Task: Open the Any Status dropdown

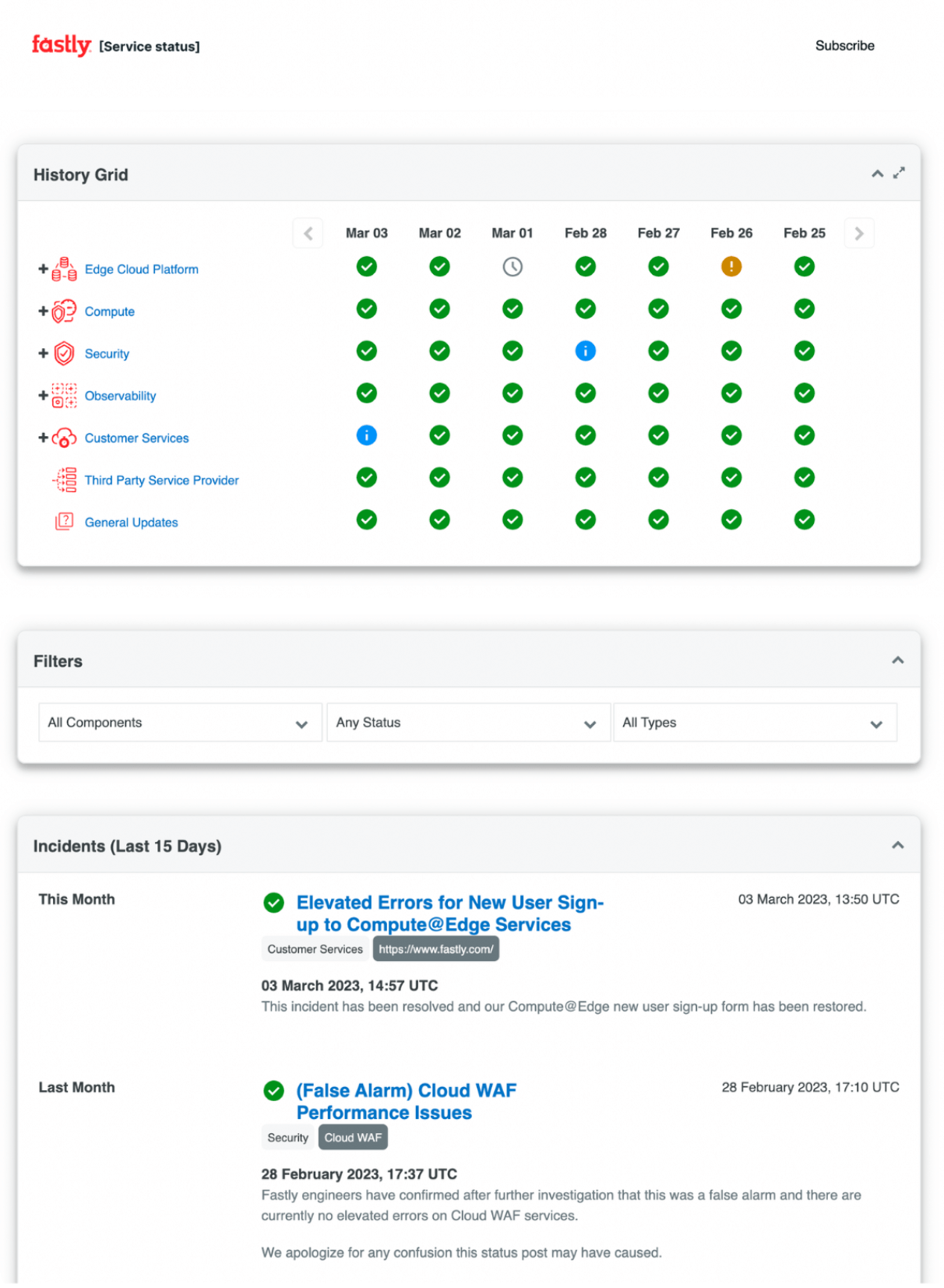Action: pyautogui.click(x=468, y=723)
